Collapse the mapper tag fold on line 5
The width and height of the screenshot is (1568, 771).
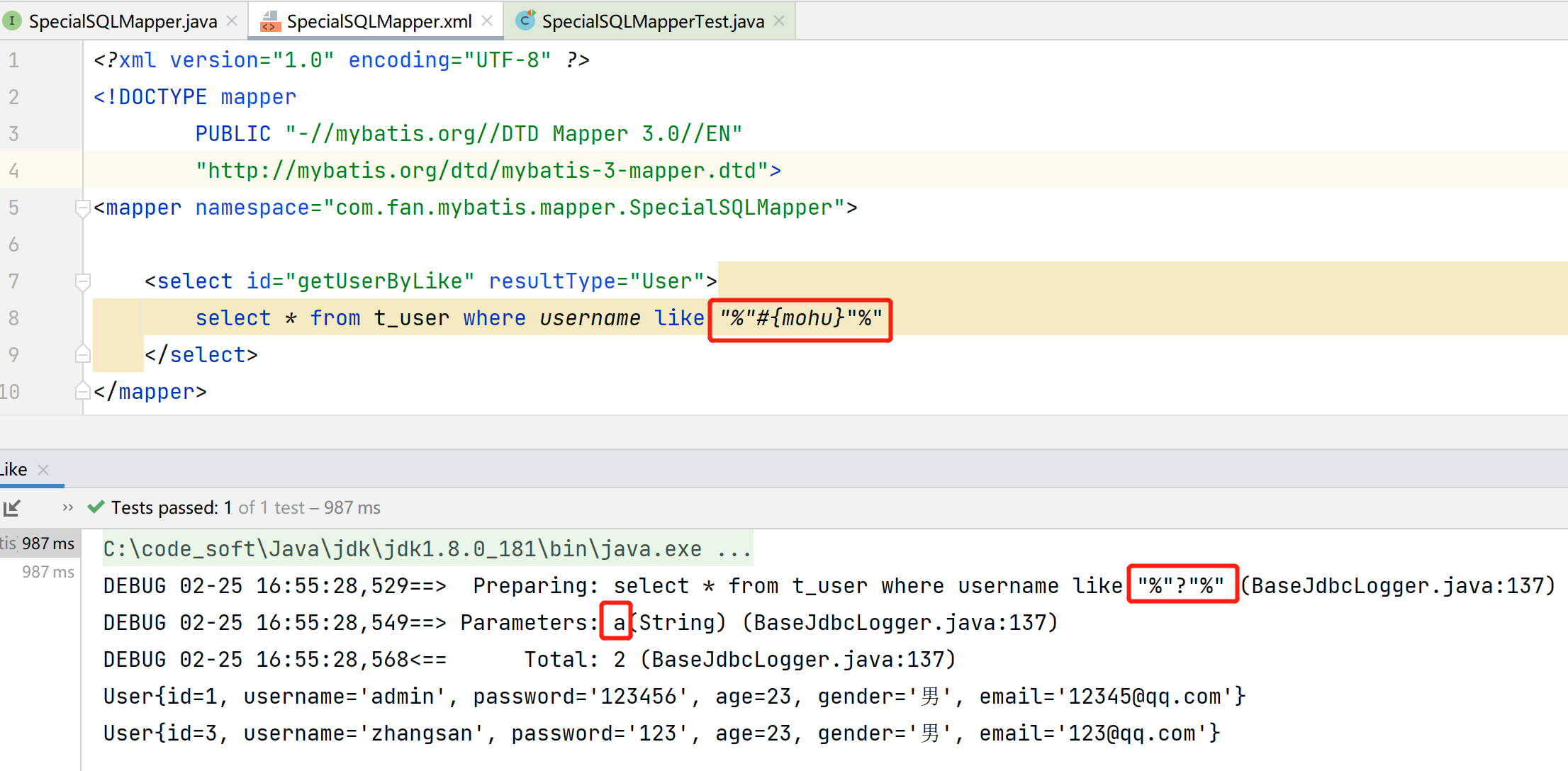83,208
